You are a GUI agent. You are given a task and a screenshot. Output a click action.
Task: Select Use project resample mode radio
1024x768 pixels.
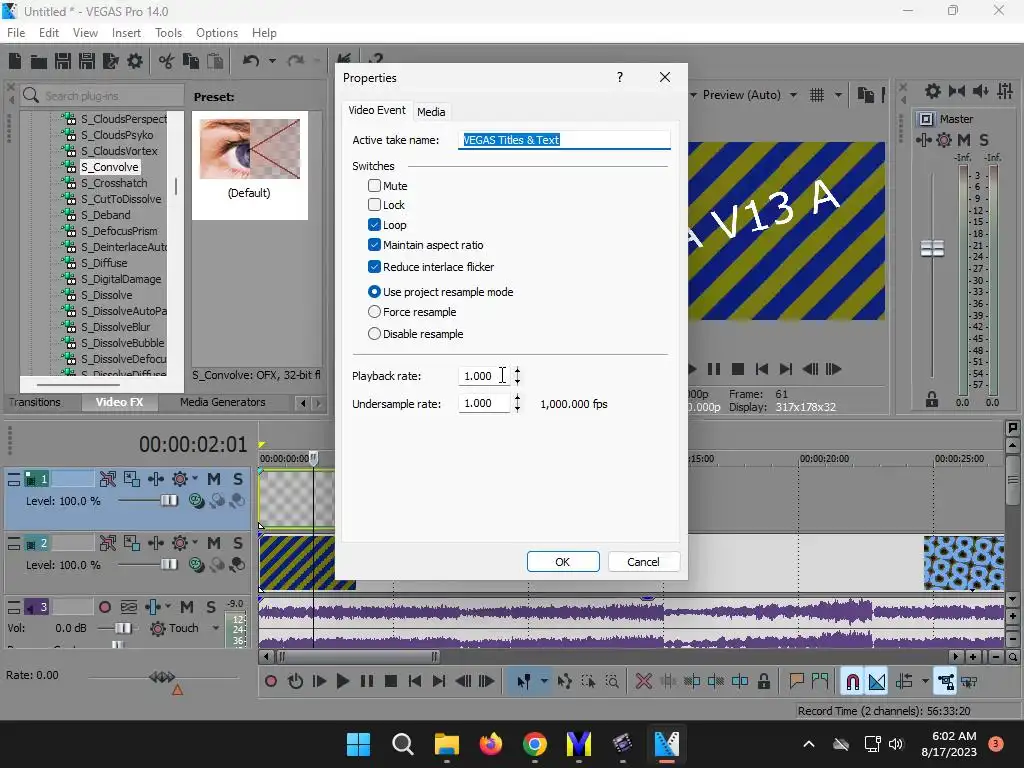click(x=374, y=292)
